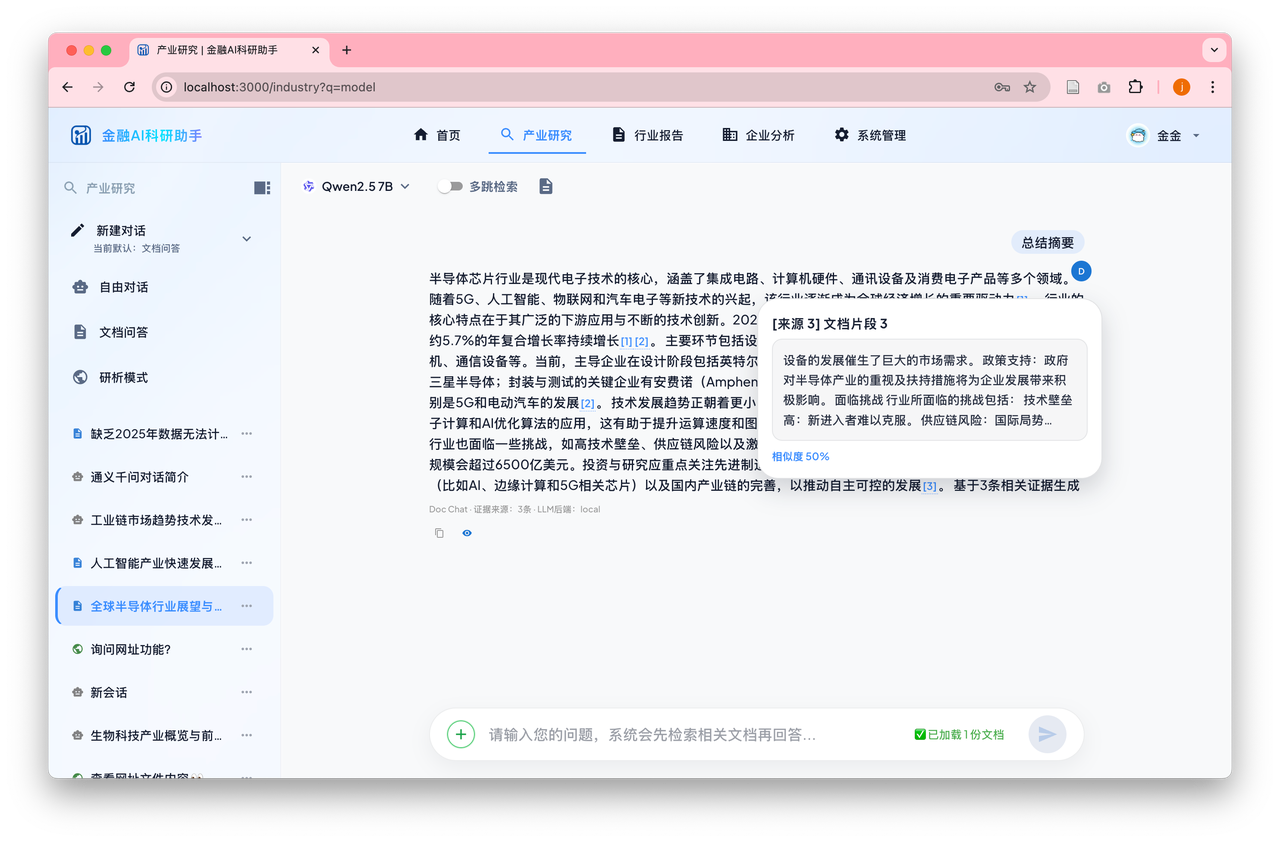Screen dimensions: 1280x842
Task: Open conversation 工业链市场趋势技术发…
Action: click(156, 520)
